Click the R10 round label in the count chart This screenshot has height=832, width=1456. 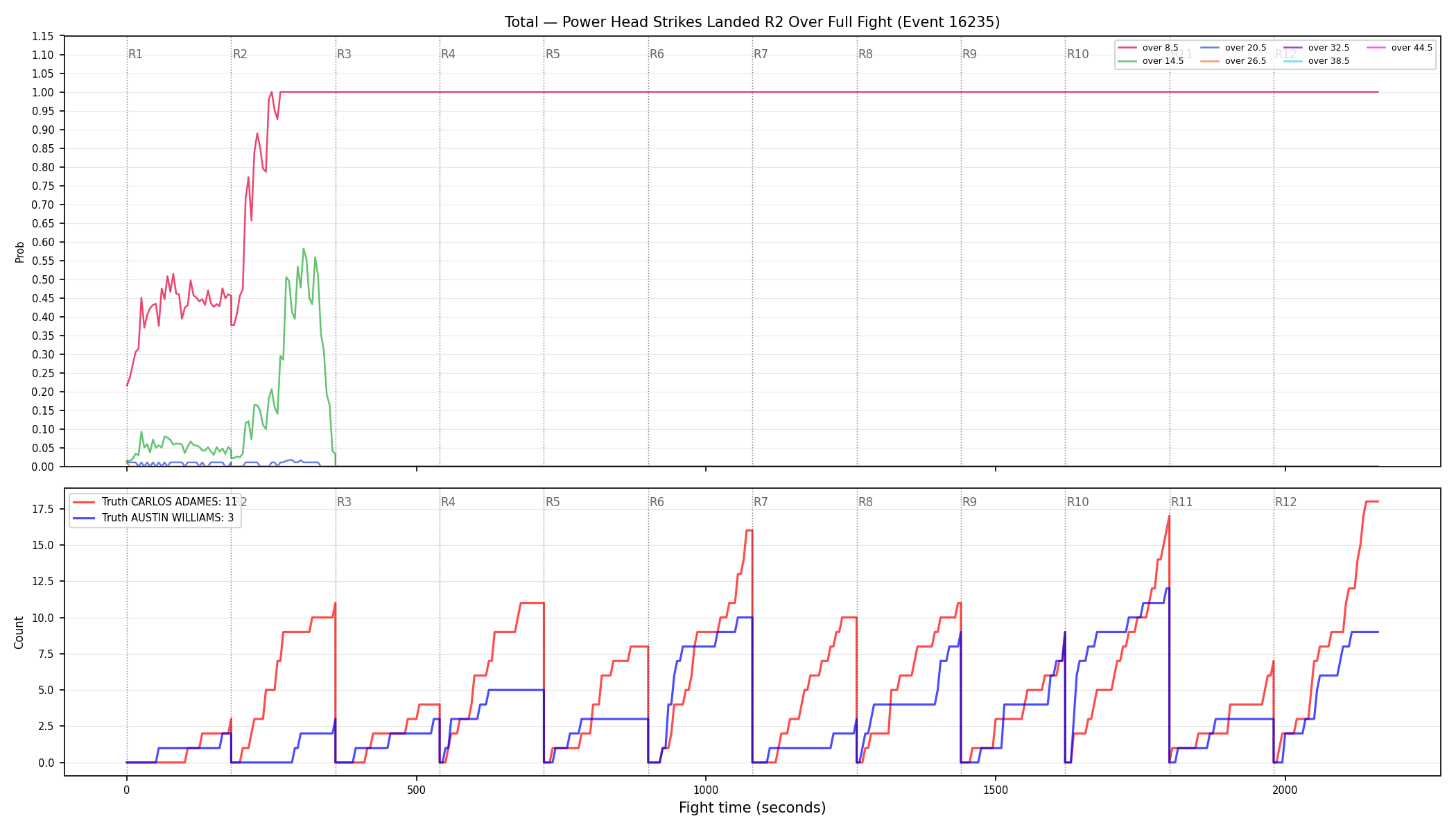click(1077, 502)
